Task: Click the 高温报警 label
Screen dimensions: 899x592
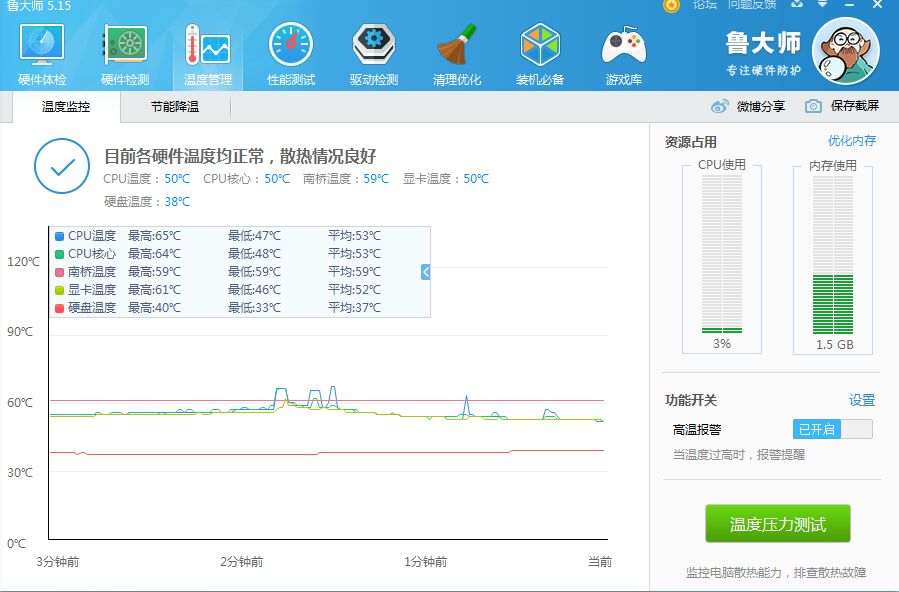Action: pos(697,429)
